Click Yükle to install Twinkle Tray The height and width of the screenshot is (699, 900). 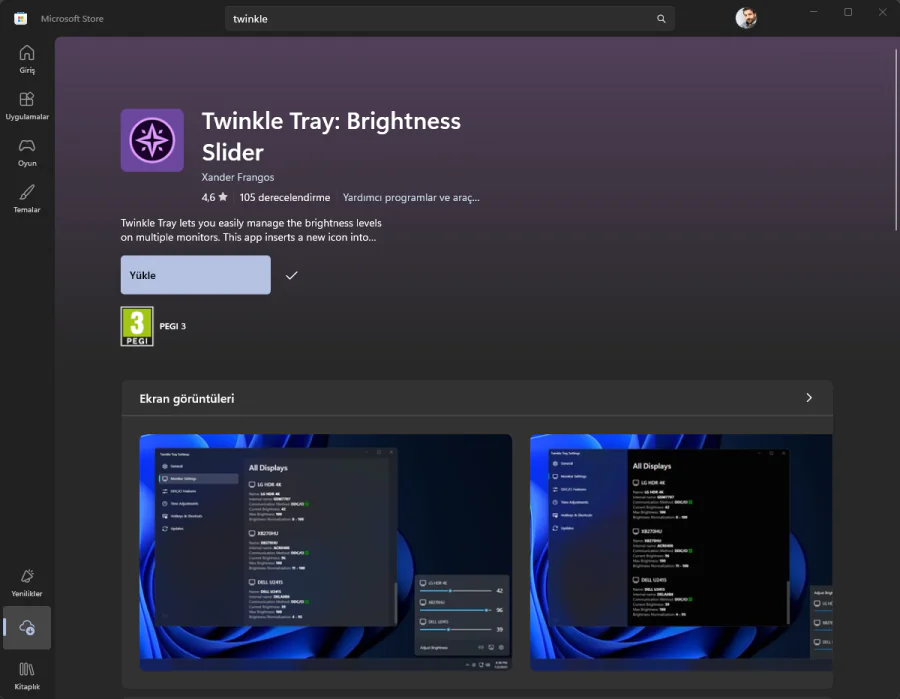(x=195, y=274)
